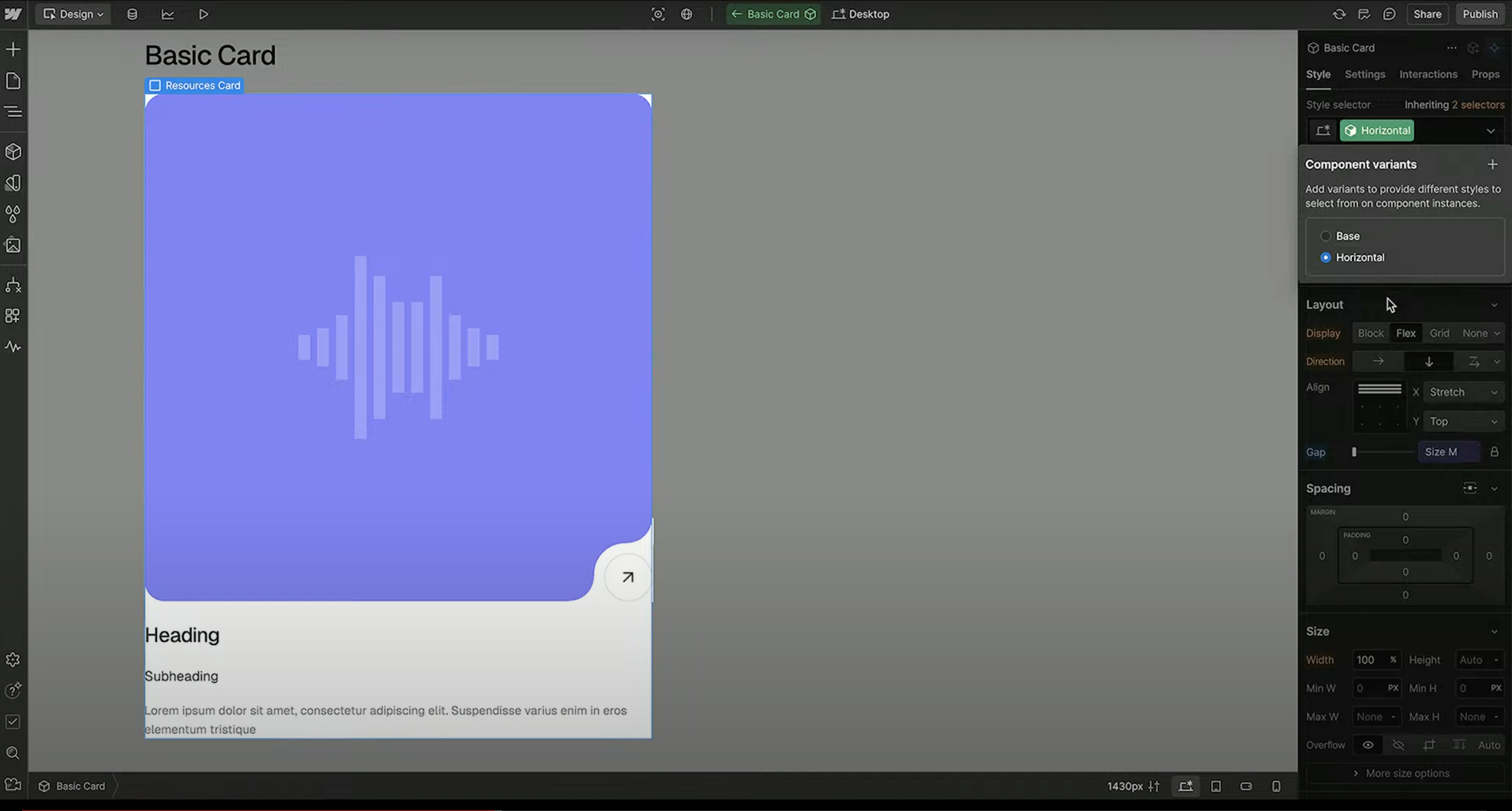Image resolution: width=1512 pixels, height=811 pixels.
Task: Click the Preview play icon
Action: pyautogui.click(x=203, y=14)
